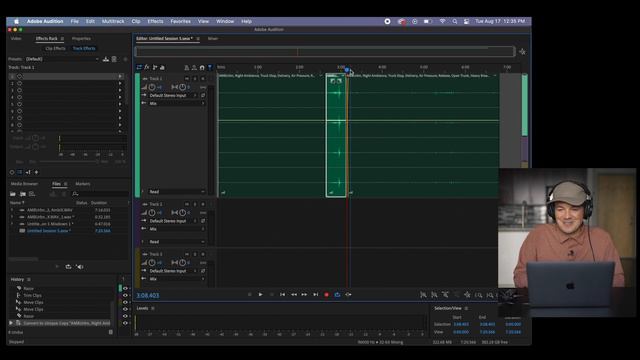Switch to the Markers tab
Screen dimensions: 640x360
pyautogui.click(x=83, y=184)
